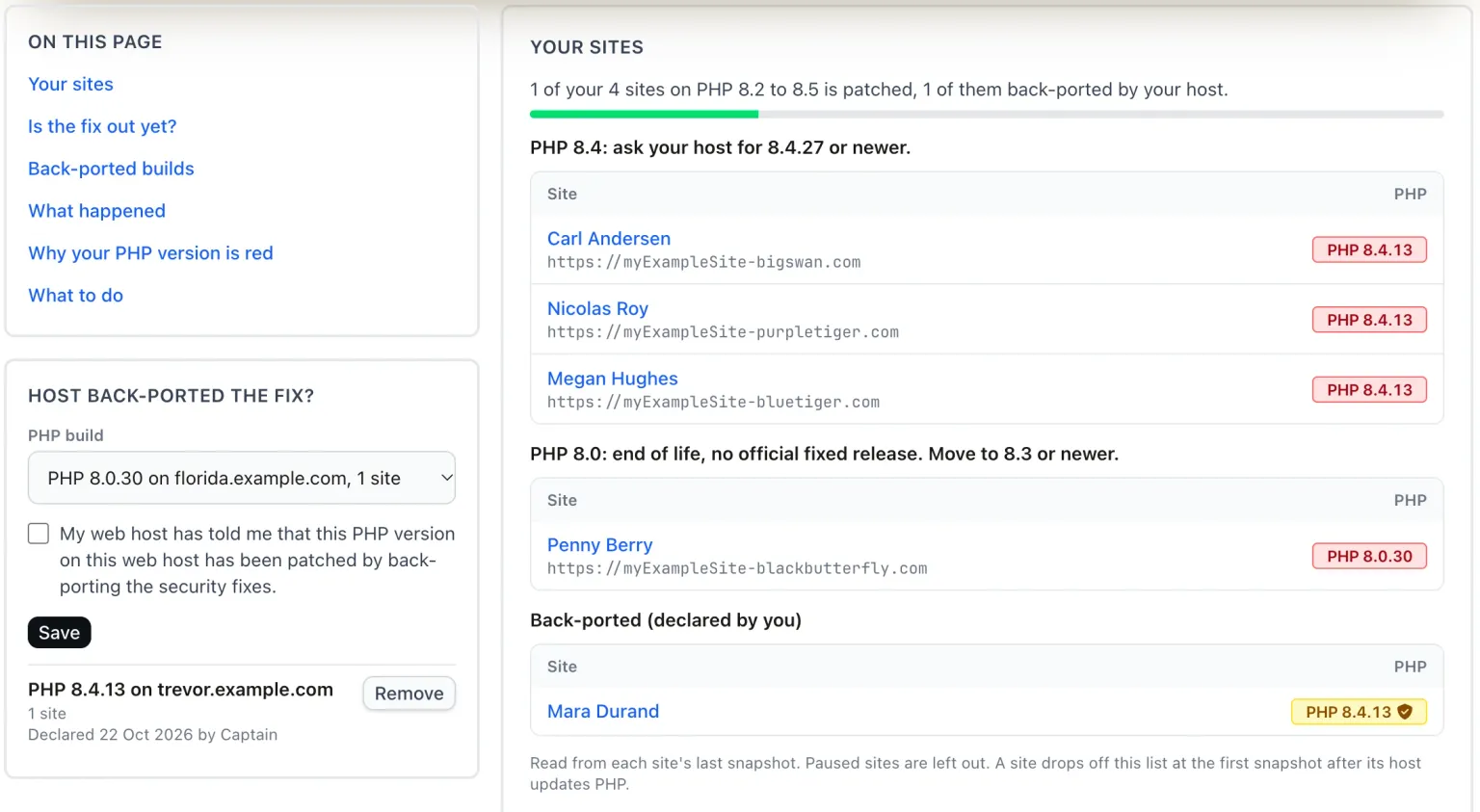Click PHP 8.4.13 badge for Carl Andersen
The height and width of the screenshot is (812, 1480).
coord(1369,249)
